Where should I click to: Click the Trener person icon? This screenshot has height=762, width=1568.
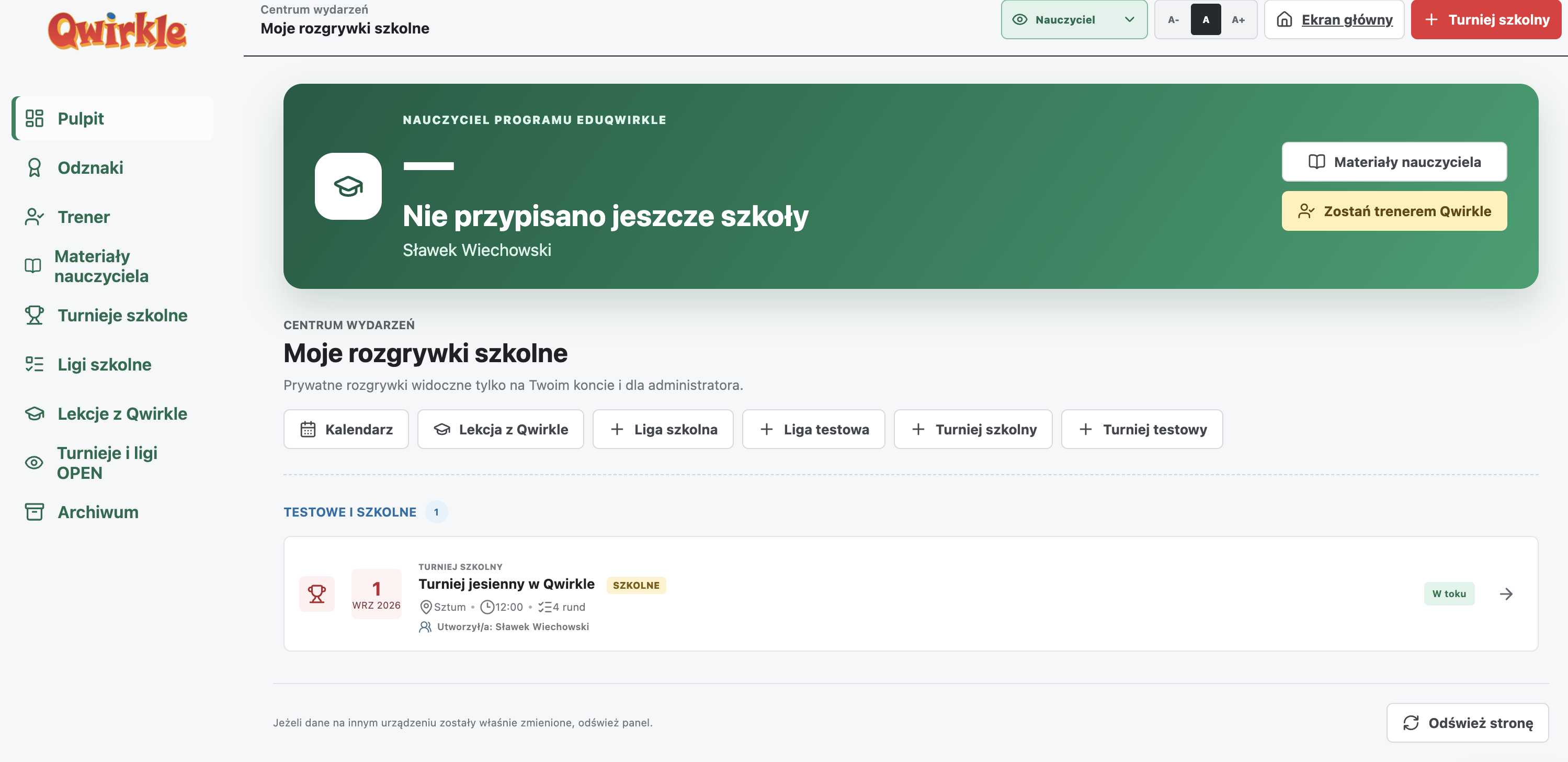click(35, 217)
